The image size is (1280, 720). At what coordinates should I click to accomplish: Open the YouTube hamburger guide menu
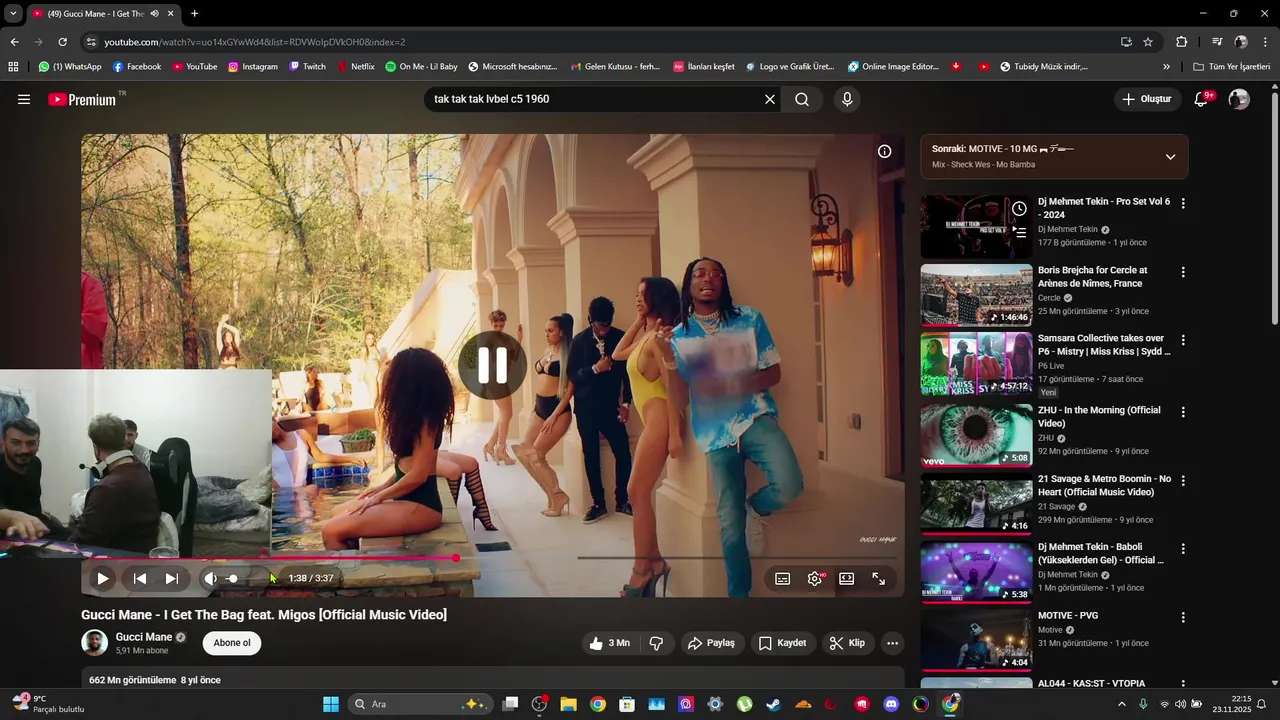click(x=24, y=99)
